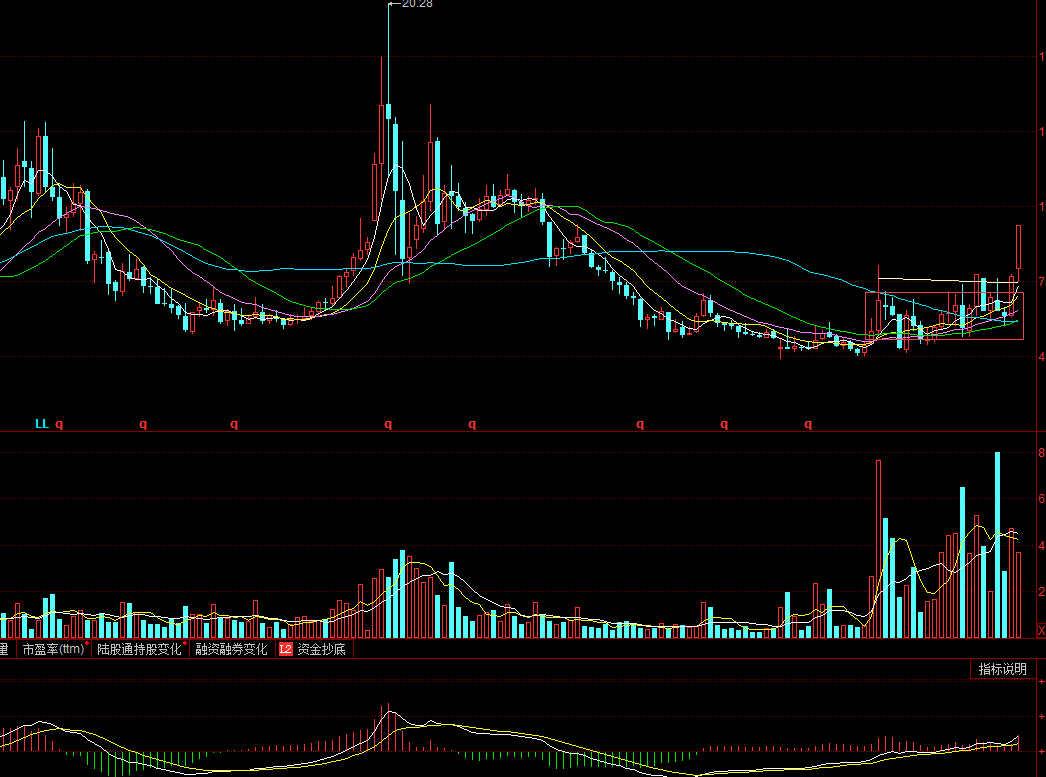Click the 20.28 peak price label
This screenshot has height=777, width=1046.
(x=418, y=4)
